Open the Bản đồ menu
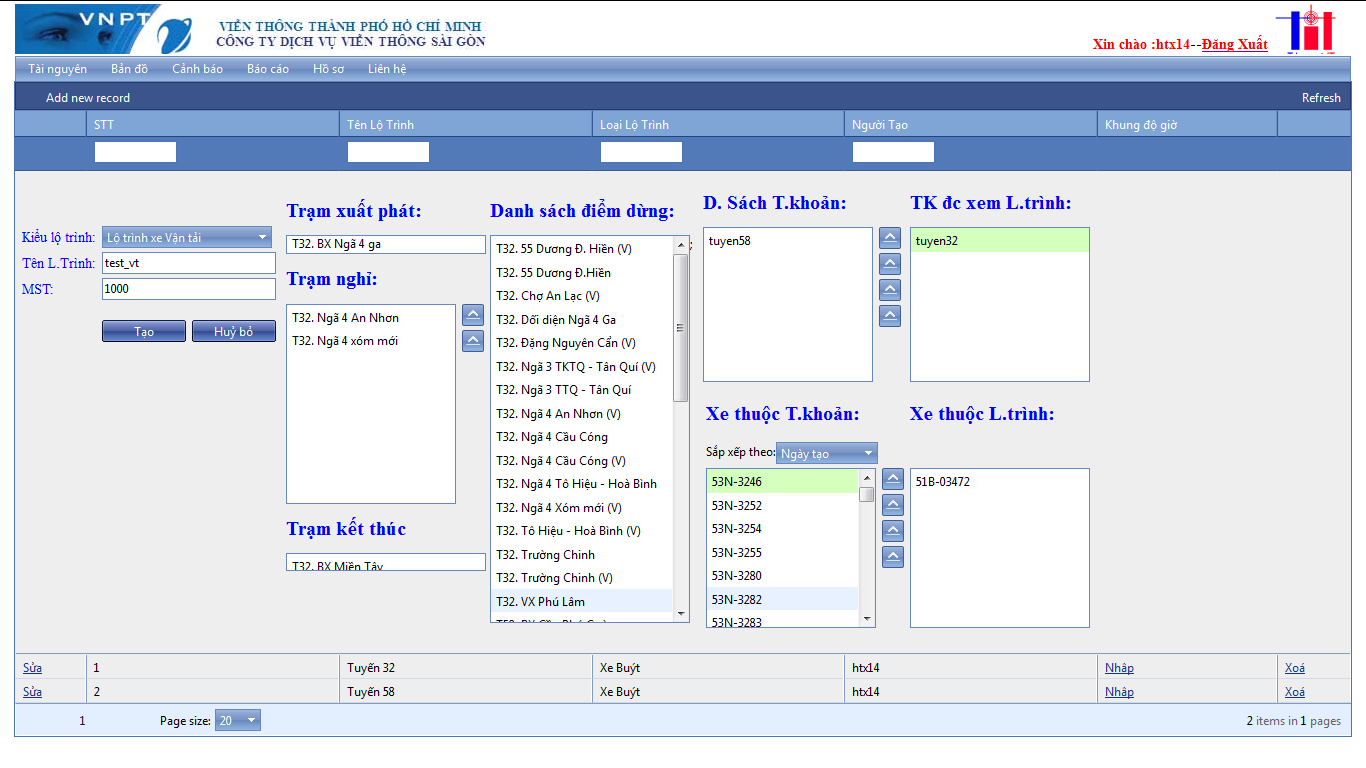 pos(129,69)
